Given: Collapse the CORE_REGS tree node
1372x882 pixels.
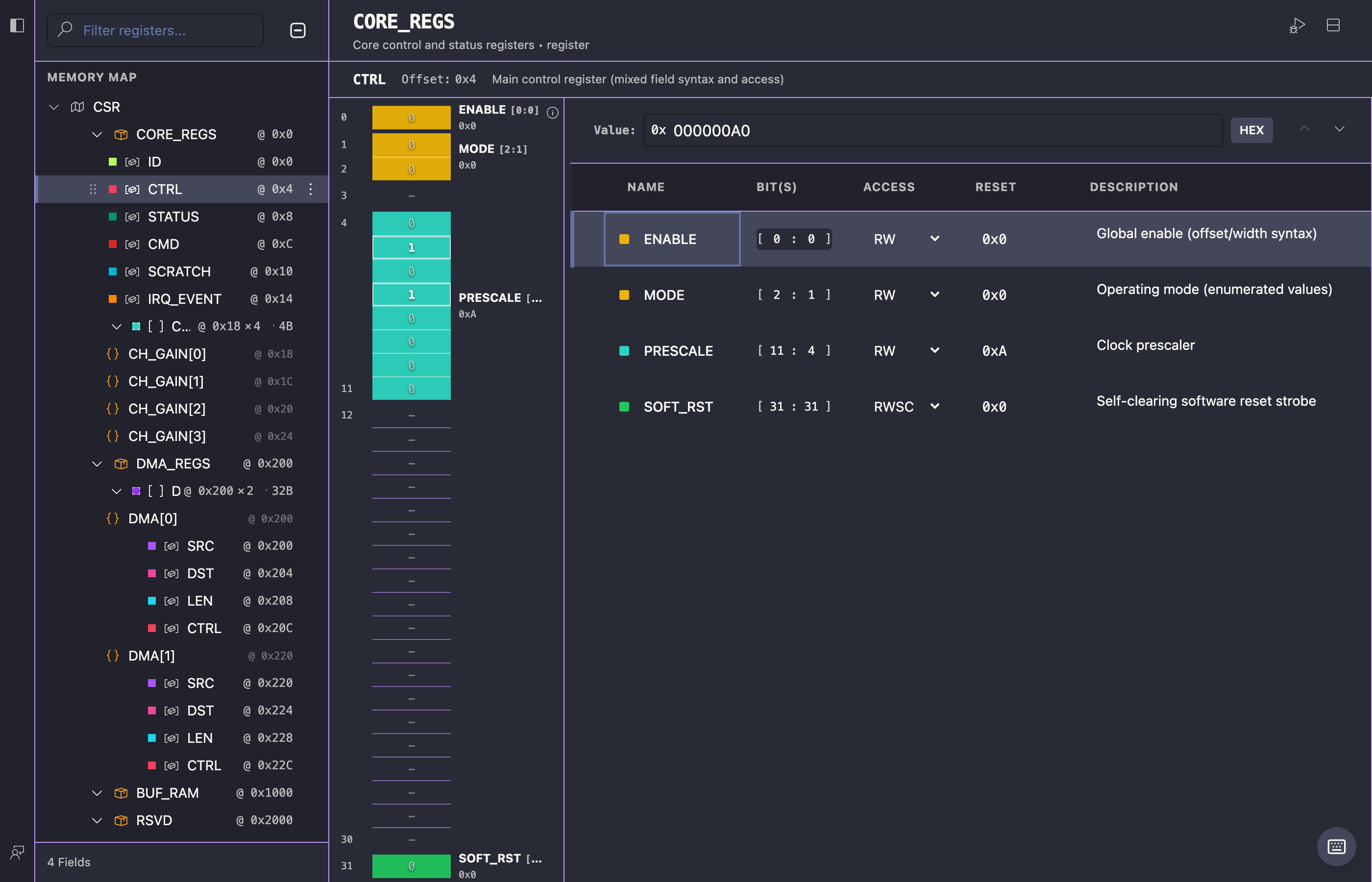Looking at the screenshot, I should click(x=97, y=135).
